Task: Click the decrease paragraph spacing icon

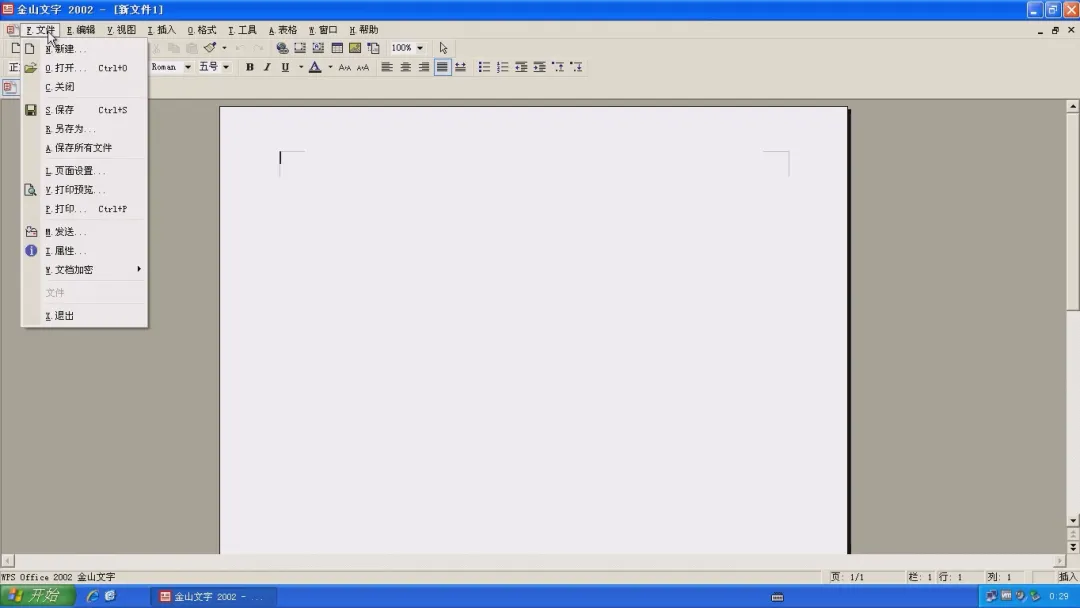Action: [577, 67]
